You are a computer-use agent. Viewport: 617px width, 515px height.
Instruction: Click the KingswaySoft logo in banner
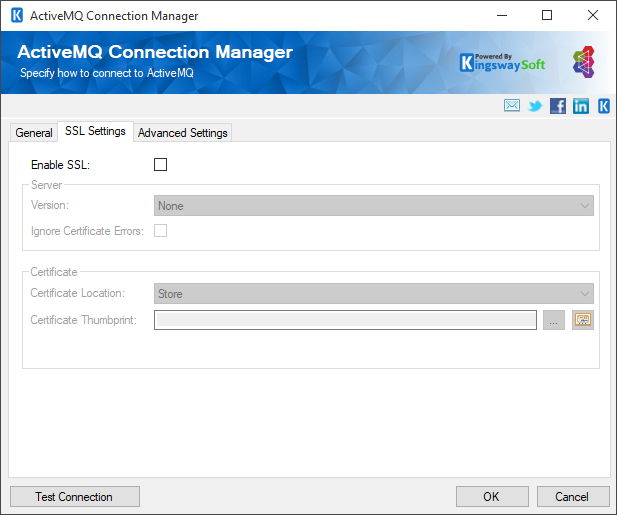coord(502,63)
